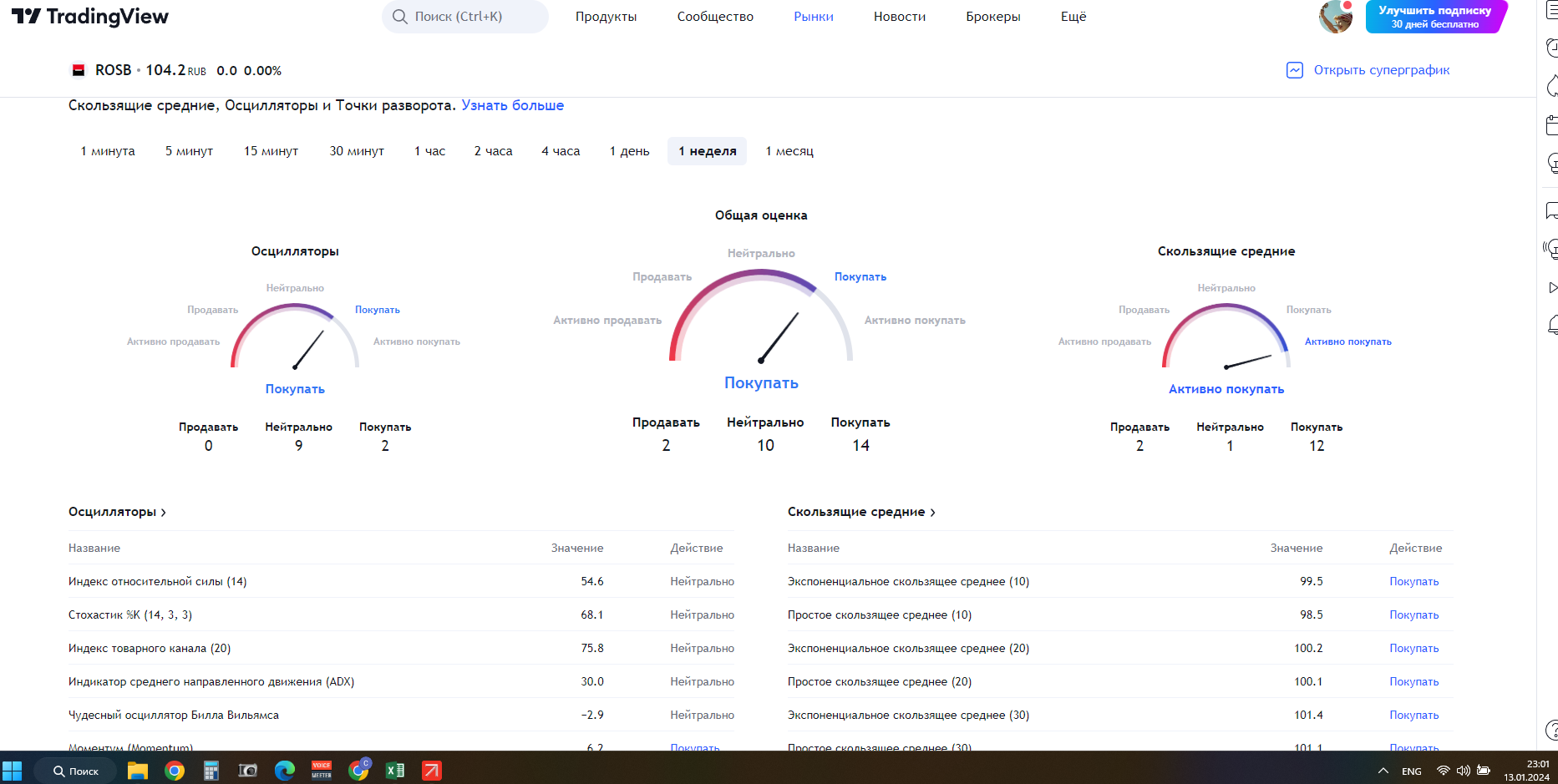1558x784 pixels.
Task: Click the Улучшить подписку button
Action: 1434,17
